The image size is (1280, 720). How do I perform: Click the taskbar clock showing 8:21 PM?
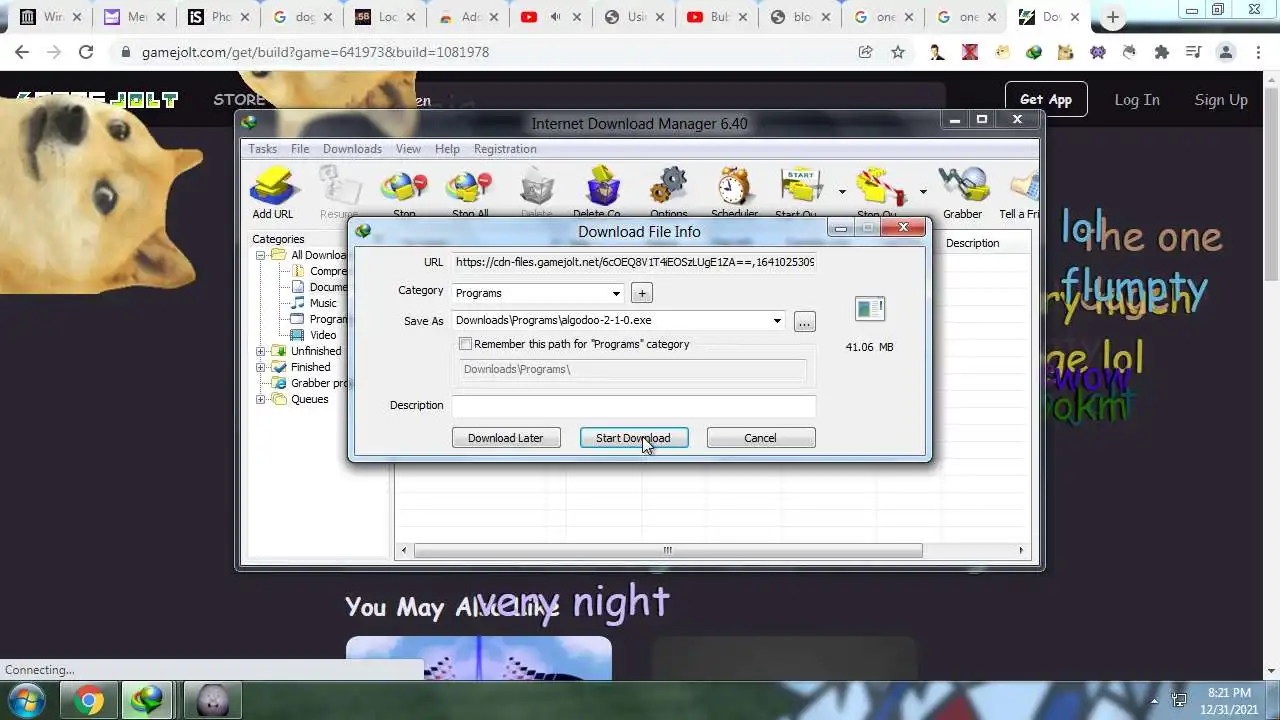[x=1229, y=700]
